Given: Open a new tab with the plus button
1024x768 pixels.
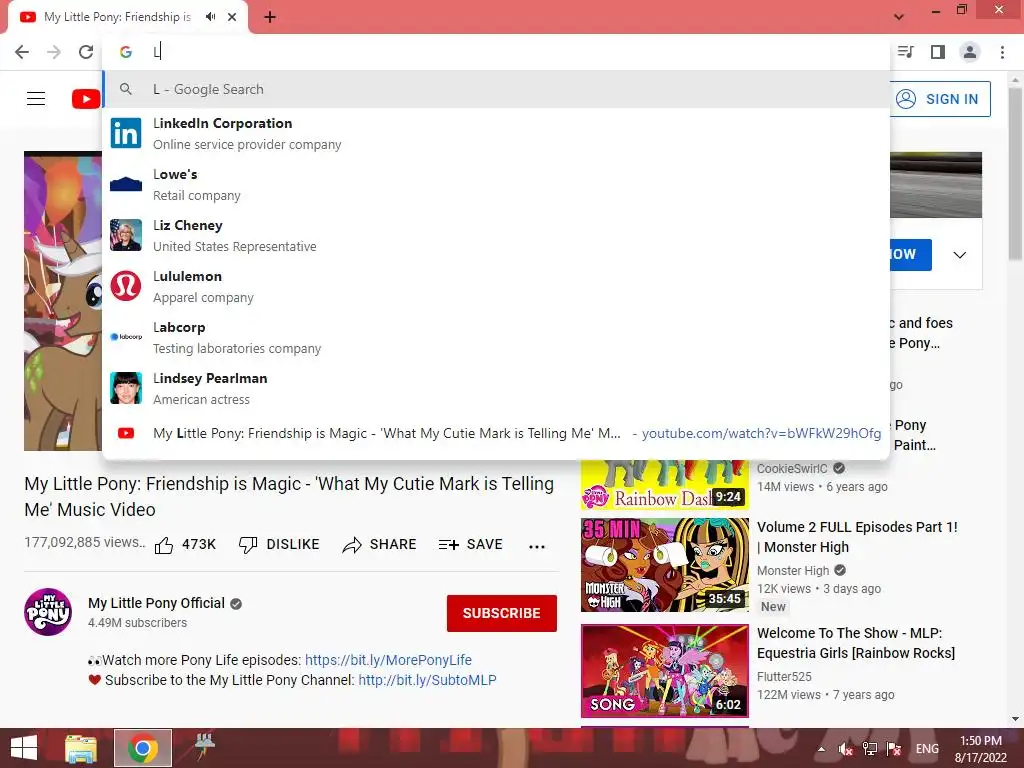Looking at the screenshot, I should pos(270,17).
